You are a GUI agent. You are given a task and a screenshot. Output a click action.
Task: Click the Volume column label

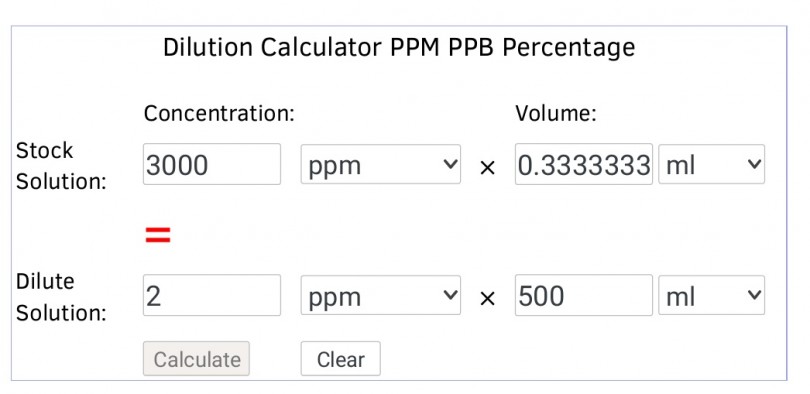[x=556, y=113]
